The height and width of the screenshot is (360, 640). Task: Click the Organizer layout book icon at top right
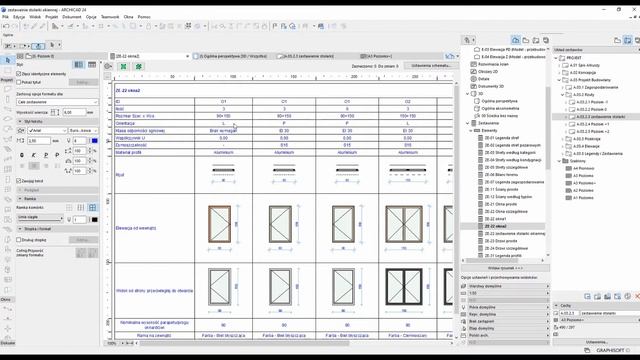pyautogui.click(x=627, y=40)
